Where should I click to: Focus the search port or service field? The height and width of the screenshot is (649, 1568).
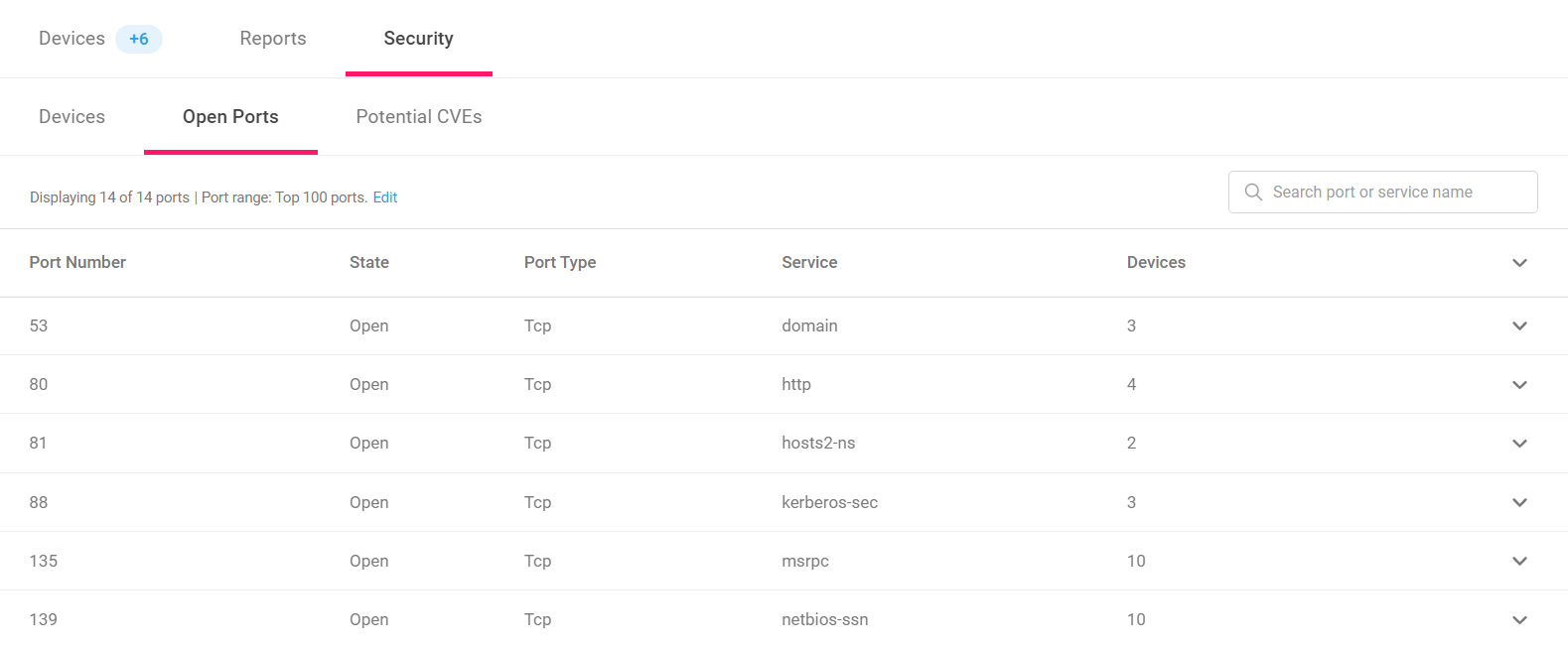click(1382, 192)
